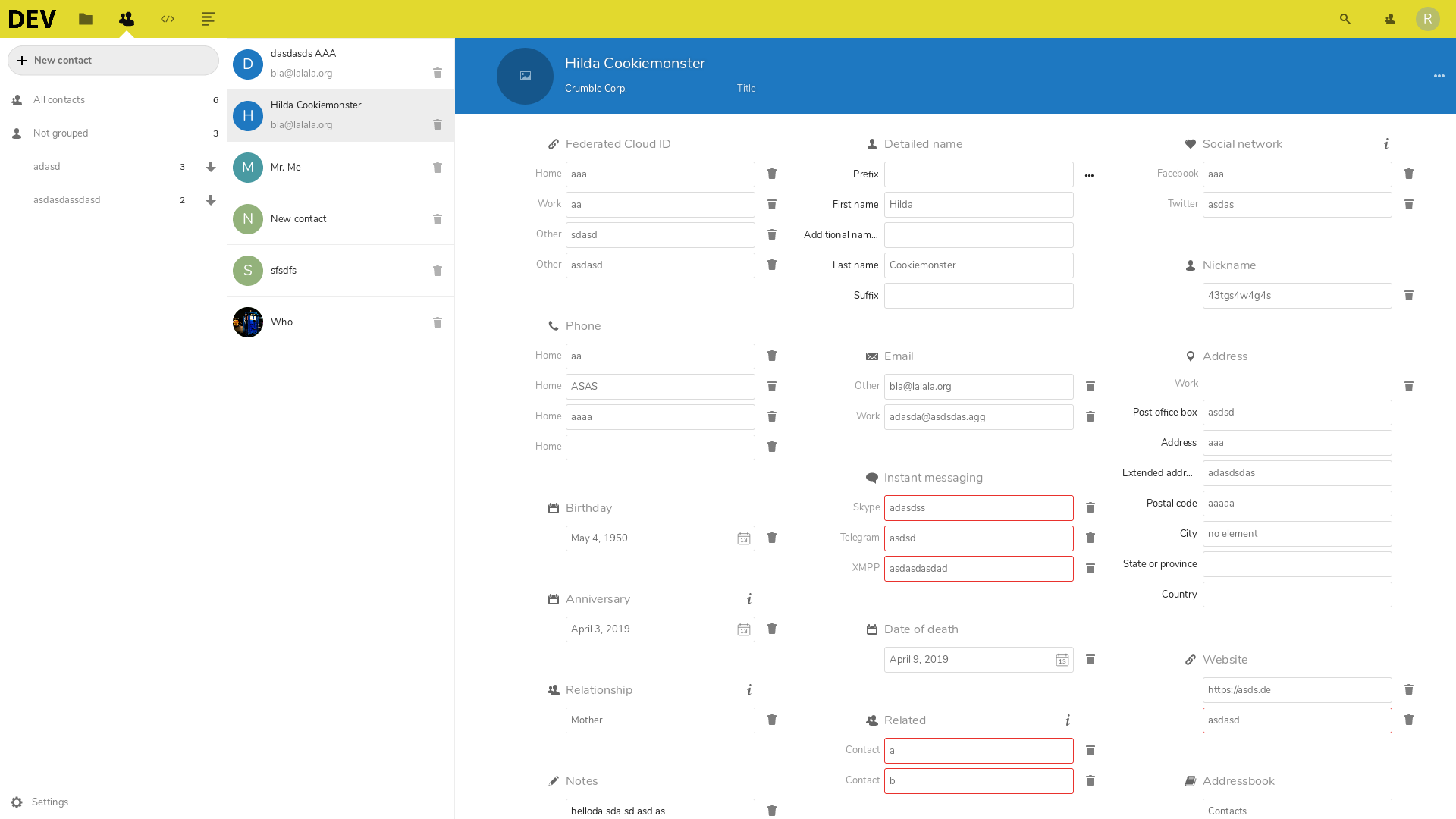Open the contacts menu icon near avatar
The image size is (1456, 819).
tap(1390, 19)
